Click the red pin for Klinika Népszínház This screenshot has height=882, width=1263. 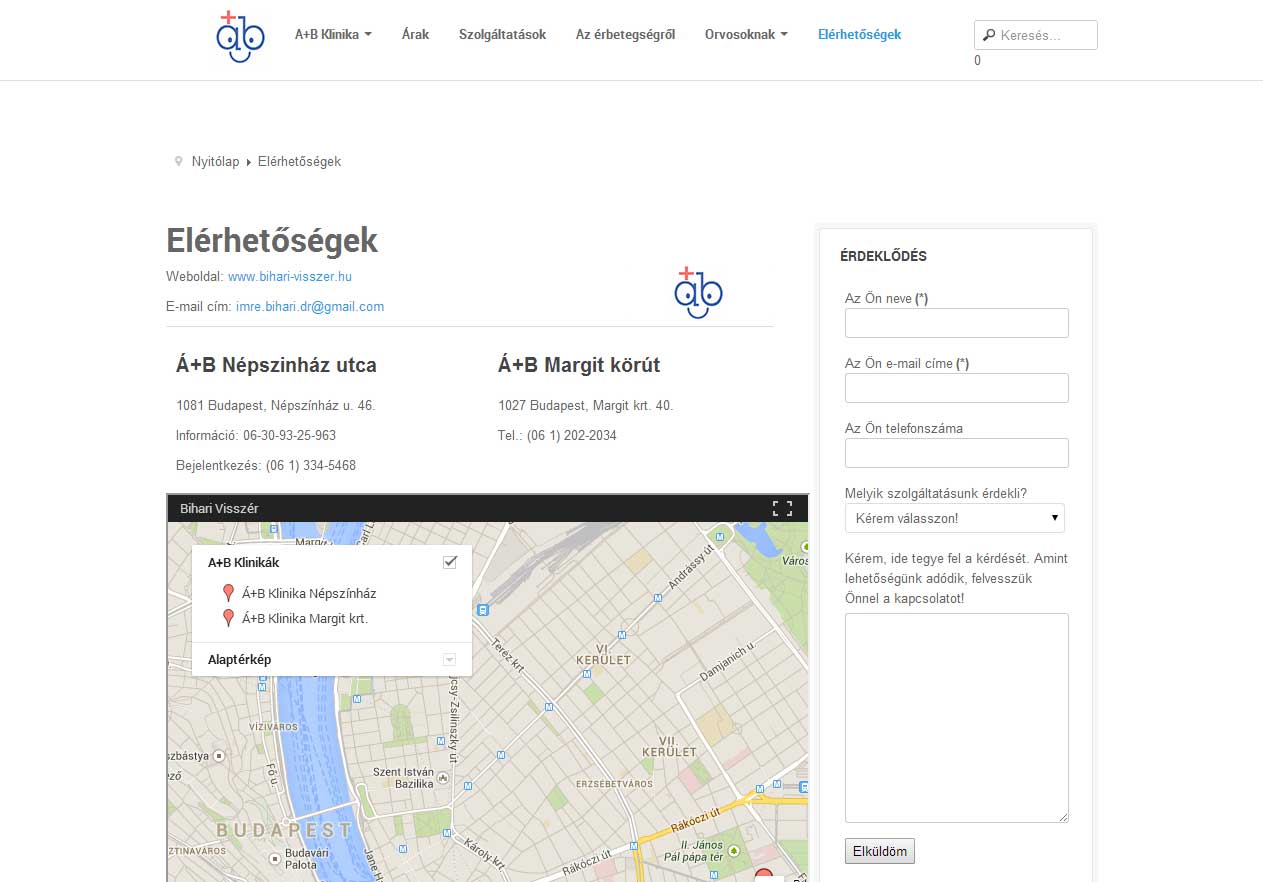pos(228,593)
